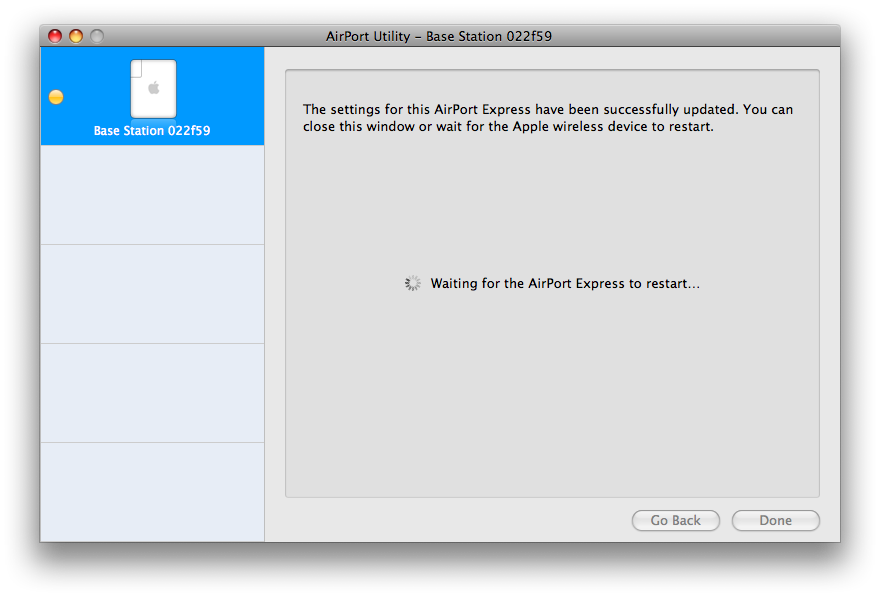Image resolution: width=880 pixels, height=597 pixels.
Task: Click the 'Waiting for the AirPort Express' text
Action: pos(565,284)
